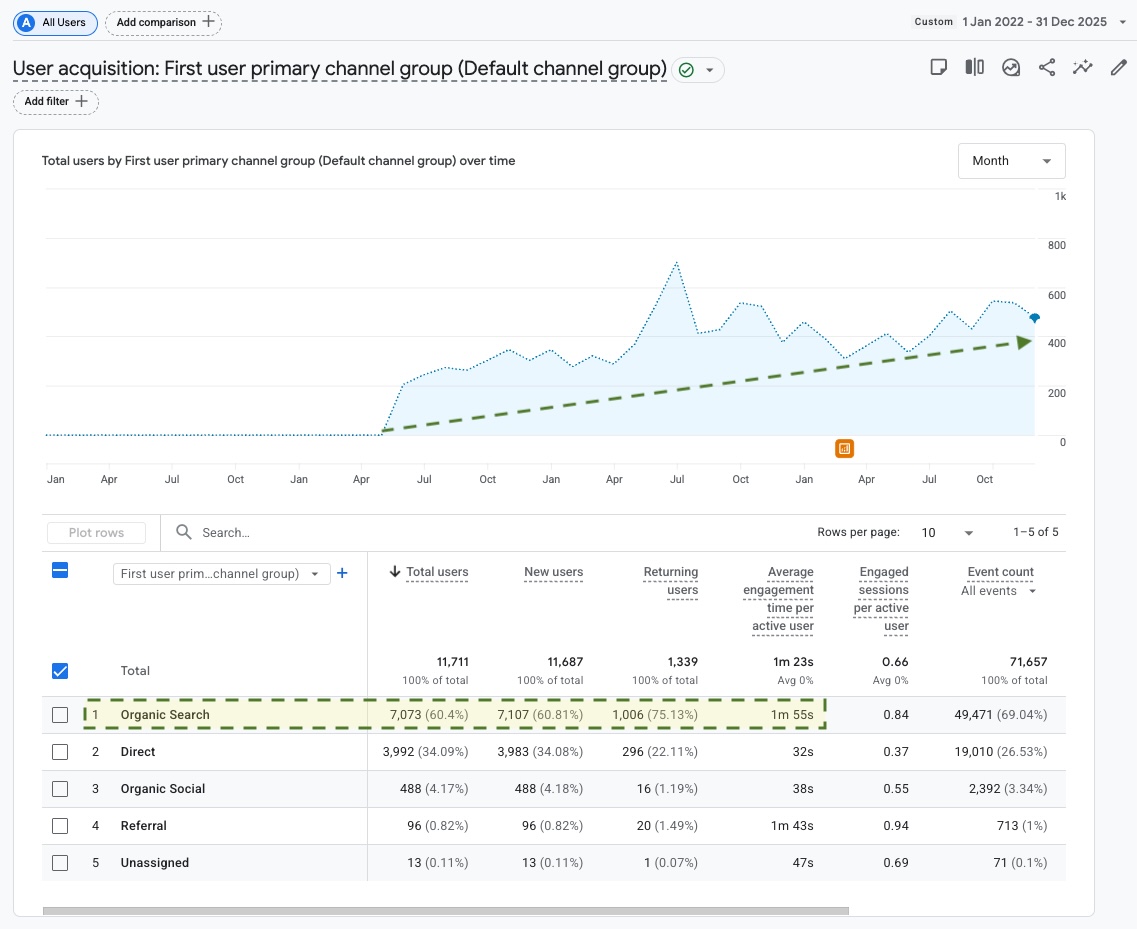Viewport: 1137px width, 929px height.
Task: Click the event count total 71,657
Action: [1028, 662]
